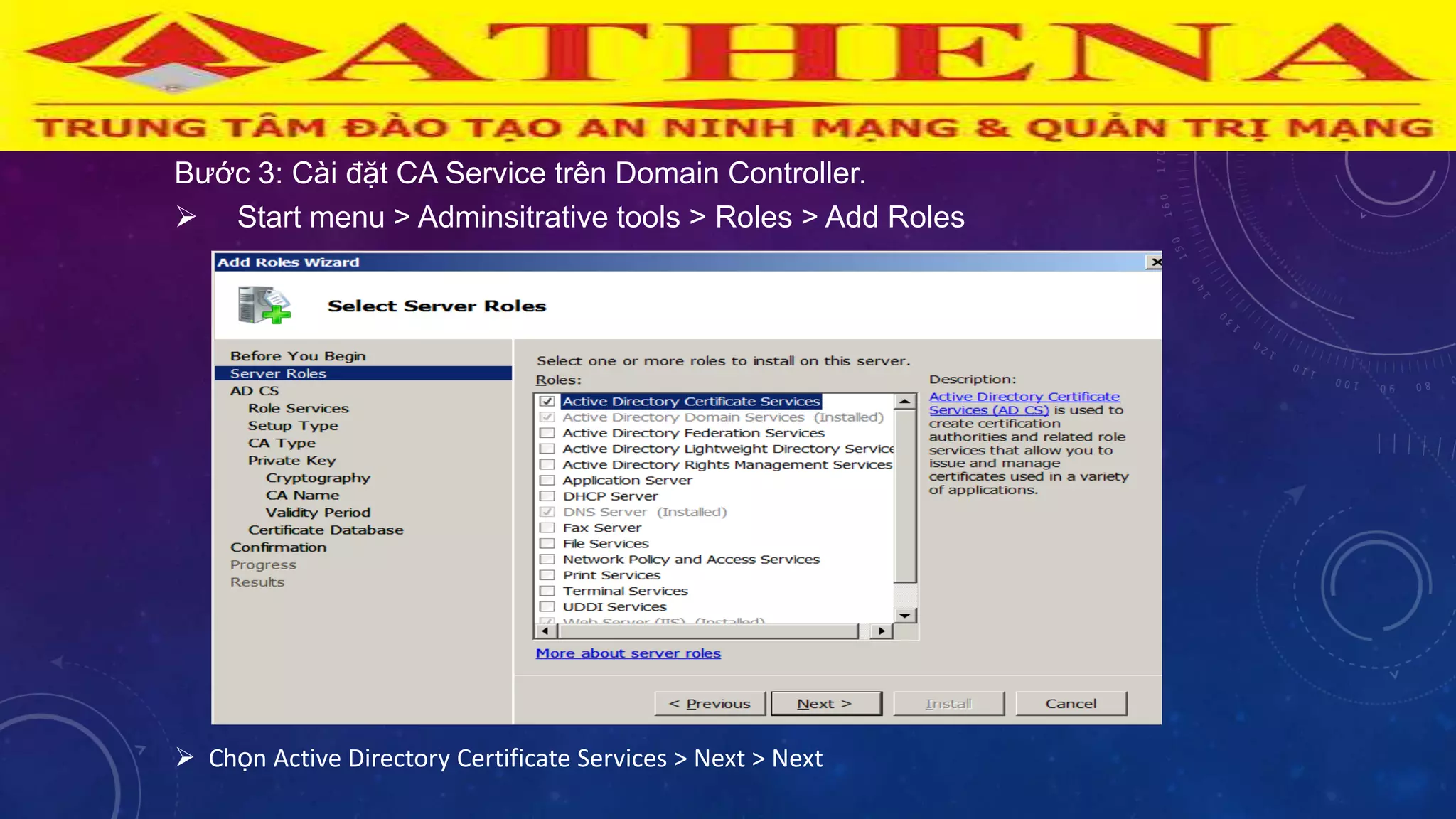Click the Install button

click(x=948, y=703)
